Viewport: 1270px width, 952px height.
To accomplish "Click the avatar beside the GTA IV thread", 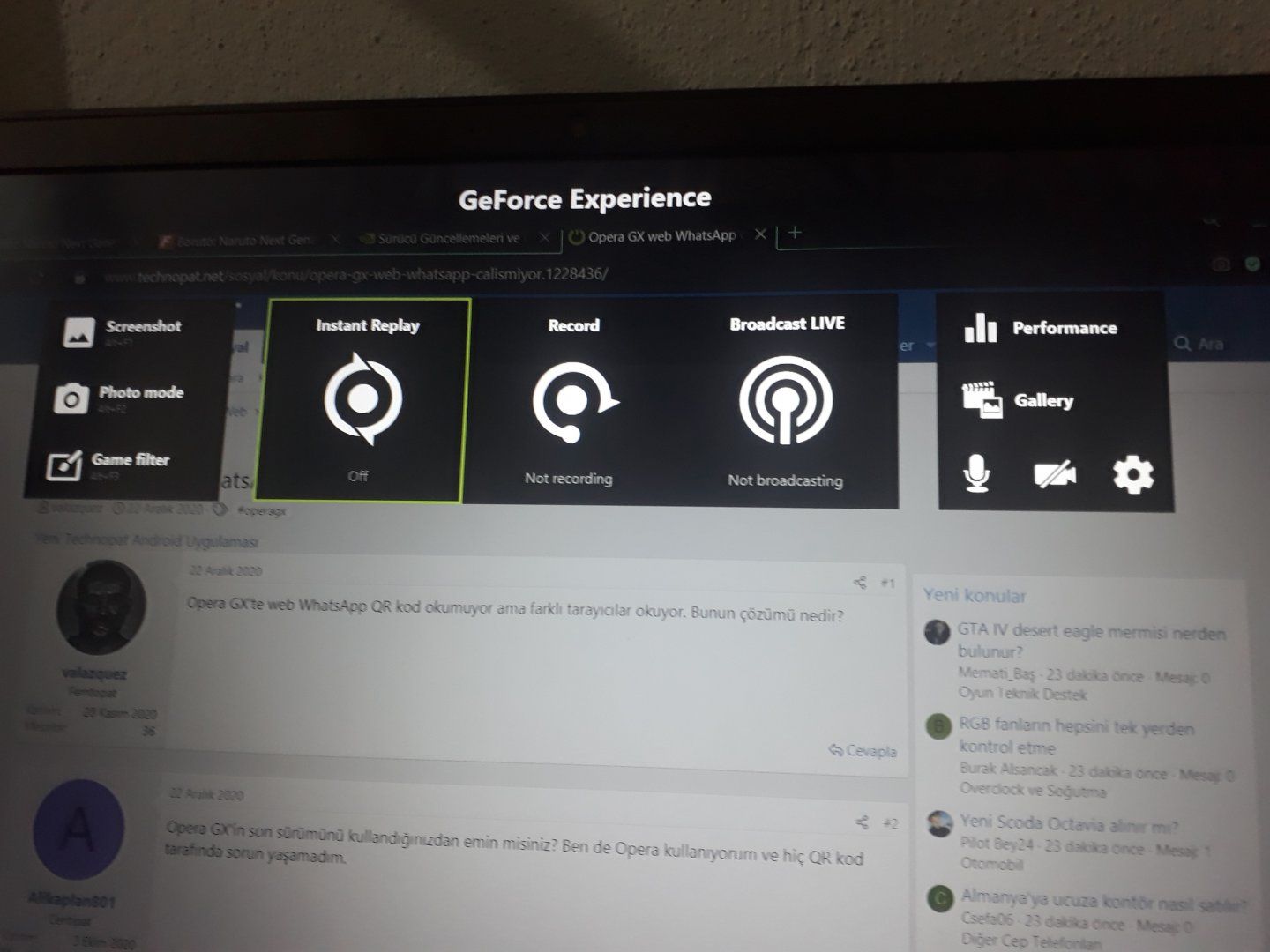I will 937,633.
